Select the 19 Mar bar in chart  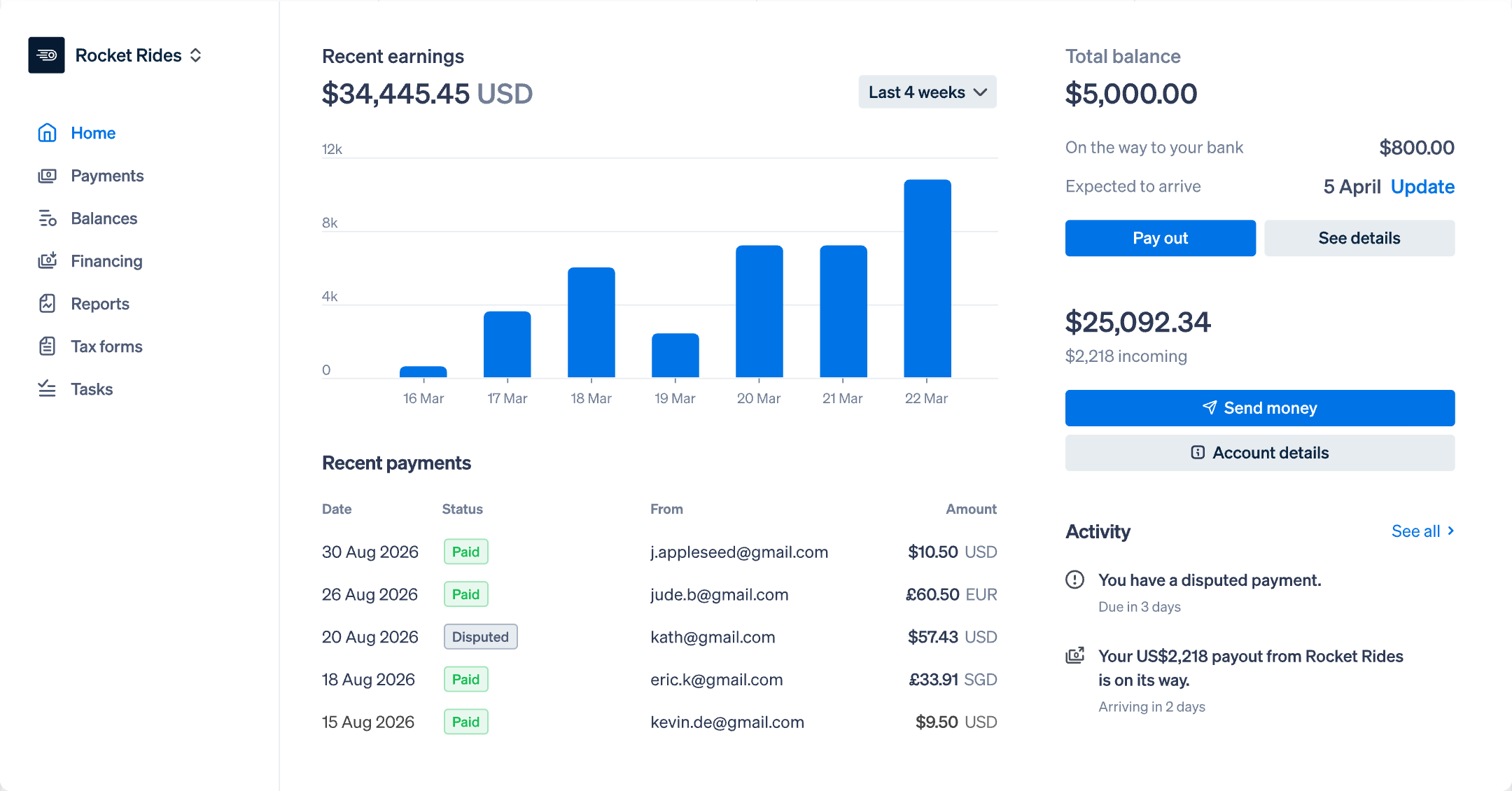(675, 356)
